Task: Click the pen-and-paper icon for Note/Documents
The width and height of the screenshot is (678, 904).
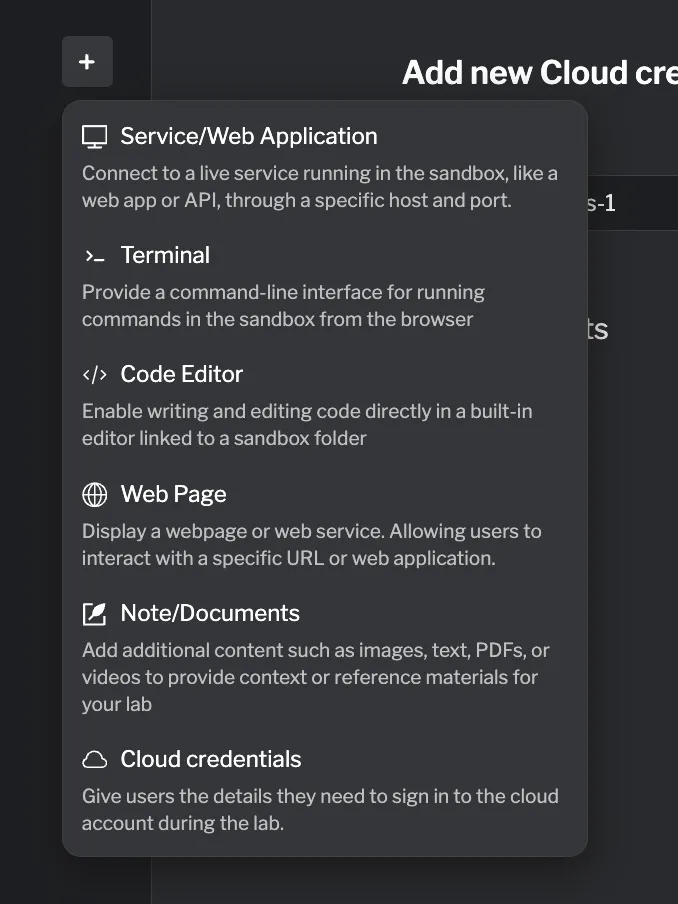Action: pos(94,613)
